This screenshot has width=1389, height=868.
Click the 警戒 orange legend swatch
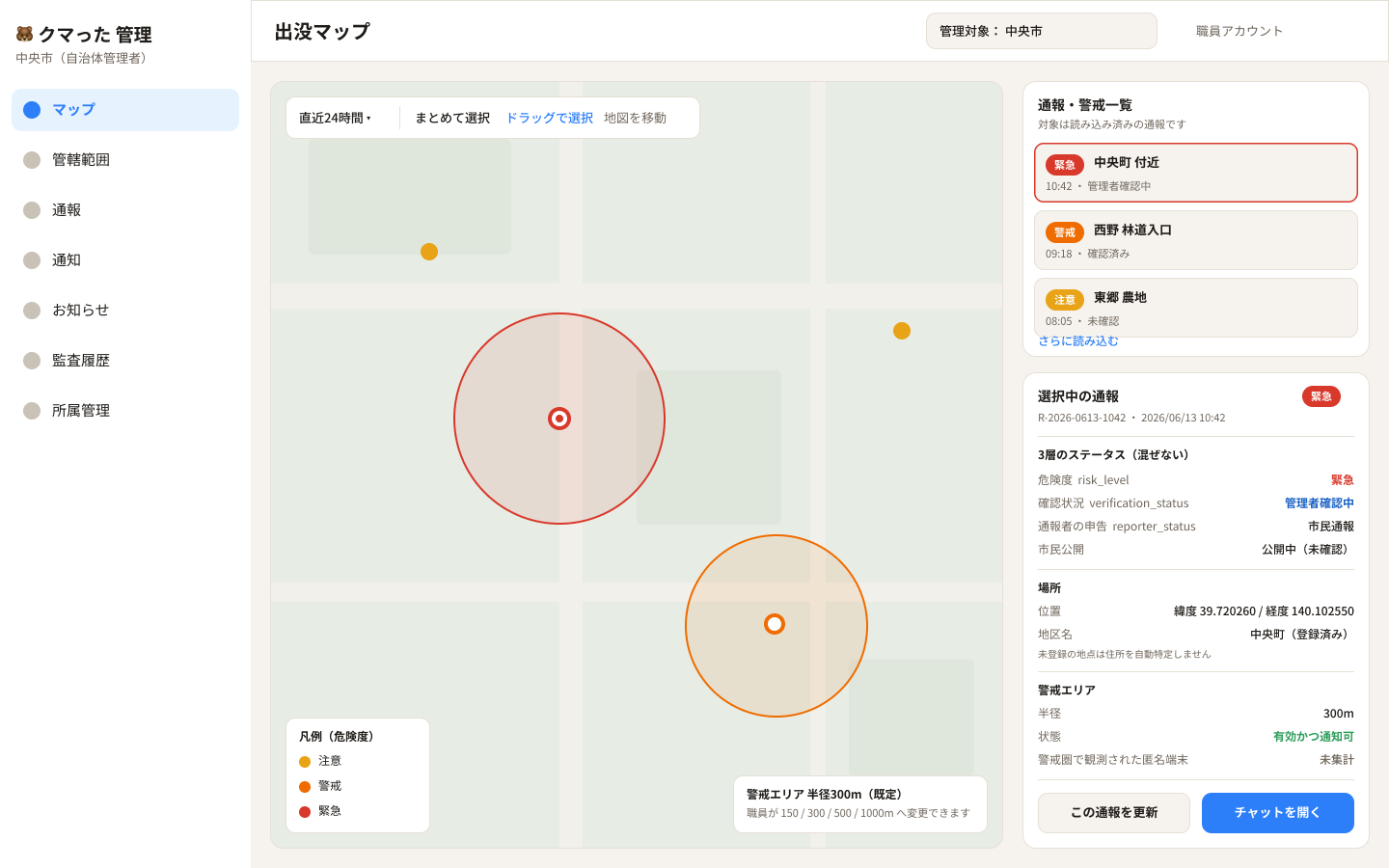(x=305, y=787)
